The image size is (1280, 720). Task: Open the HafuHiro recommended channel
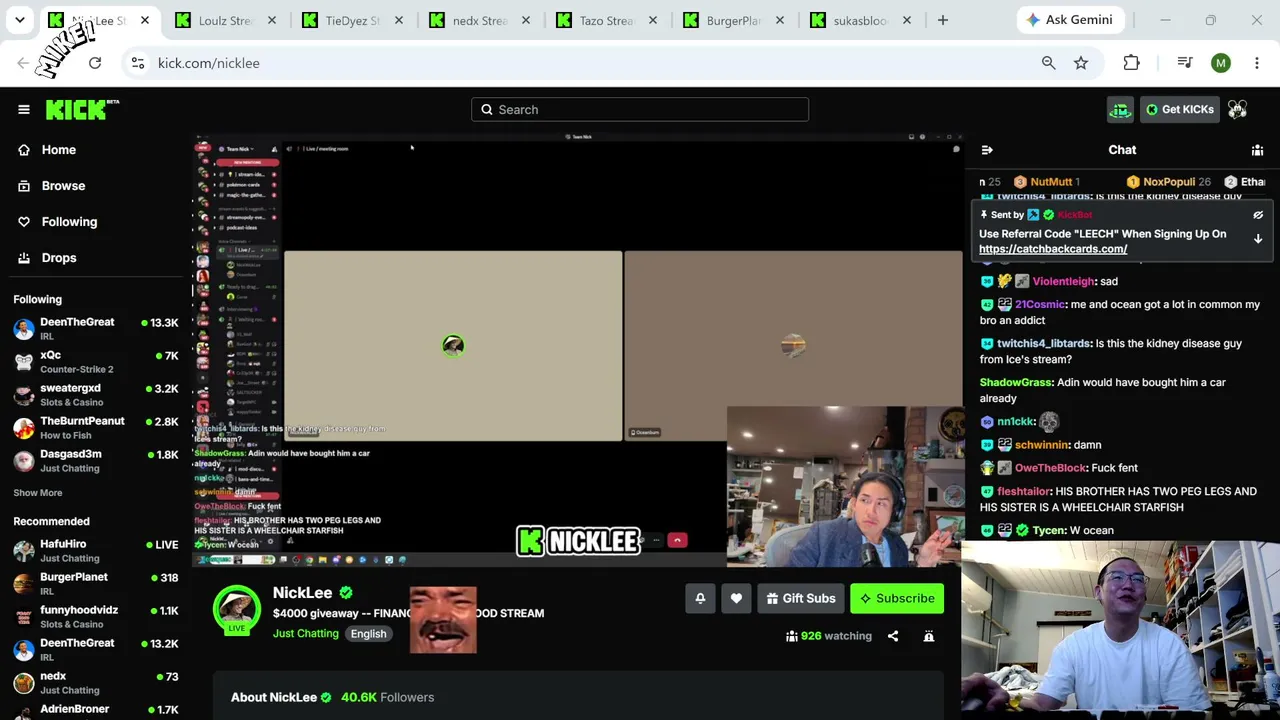(95, 550)
